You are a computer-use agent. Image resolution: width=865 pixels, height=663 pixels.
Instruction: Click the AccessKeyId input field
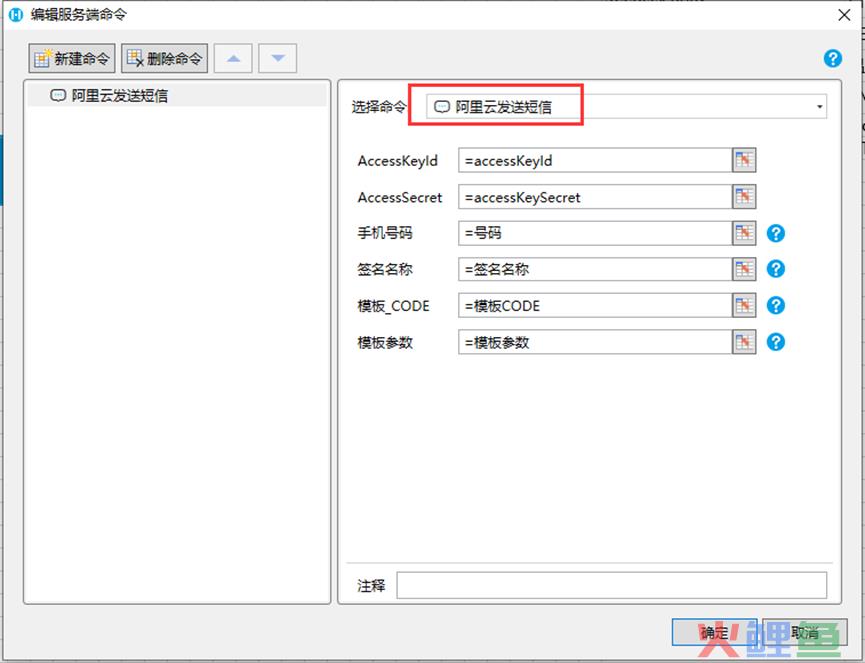[595, 161]
